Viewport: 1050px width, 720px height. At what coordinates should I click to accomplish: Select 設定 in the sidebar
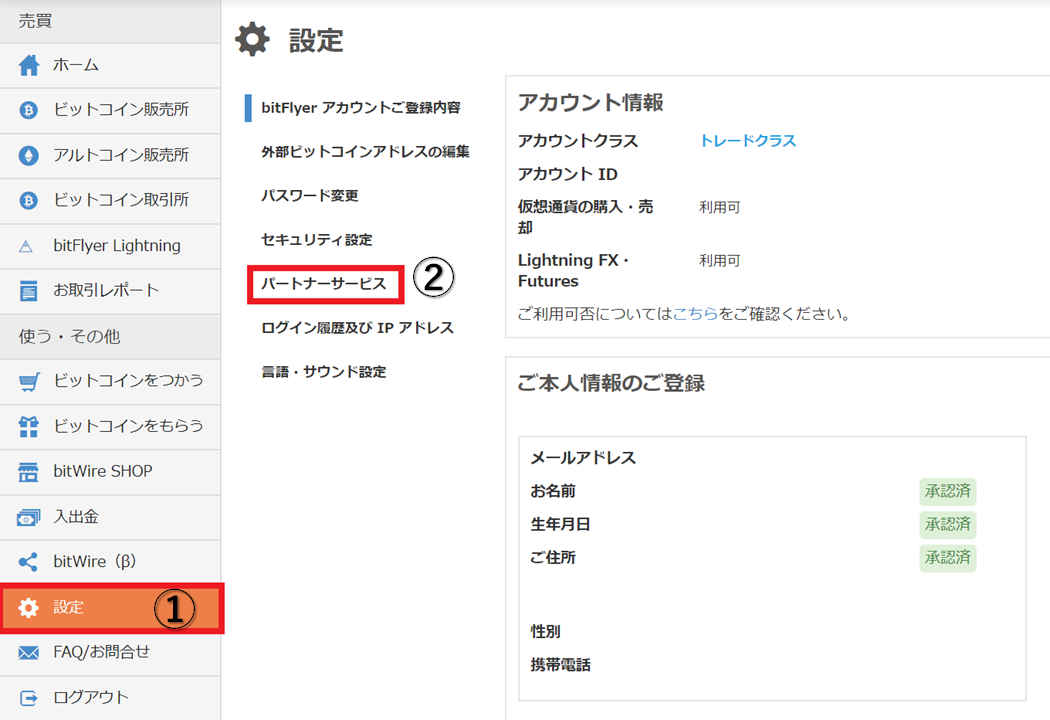pyautogui.click(x=112, y=608)
